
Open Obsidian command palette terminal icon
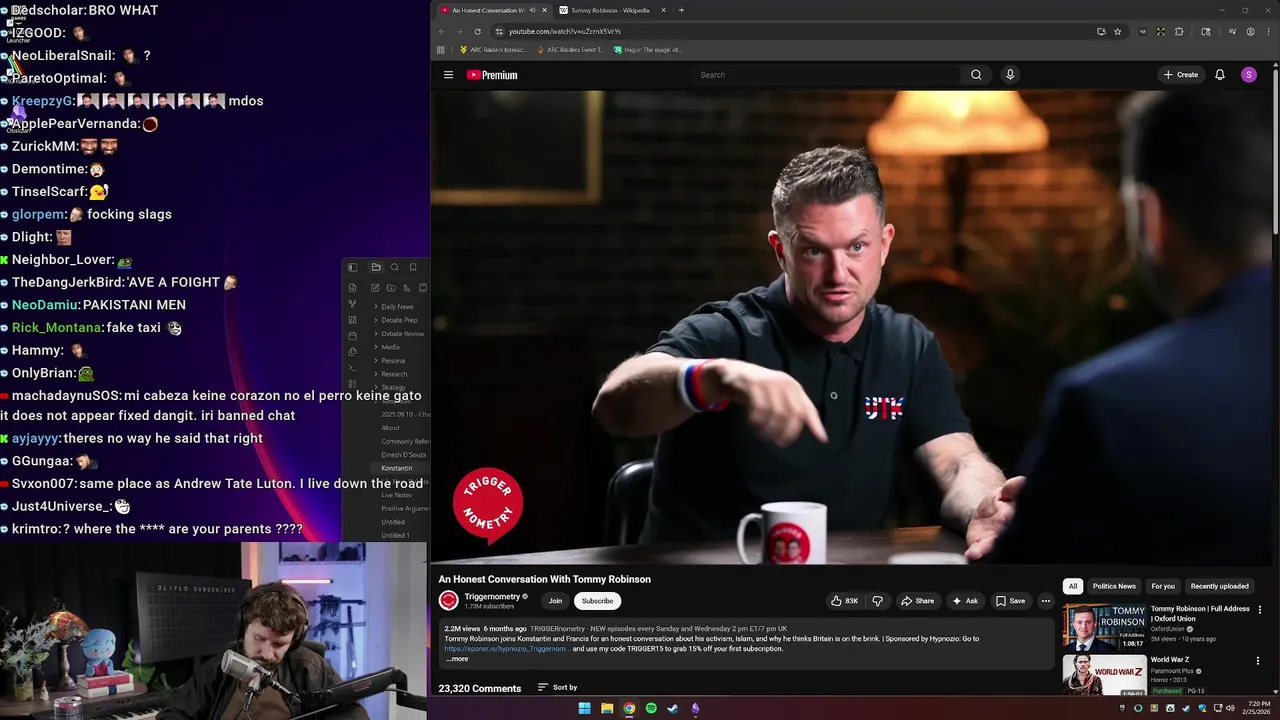click(352, 367)
